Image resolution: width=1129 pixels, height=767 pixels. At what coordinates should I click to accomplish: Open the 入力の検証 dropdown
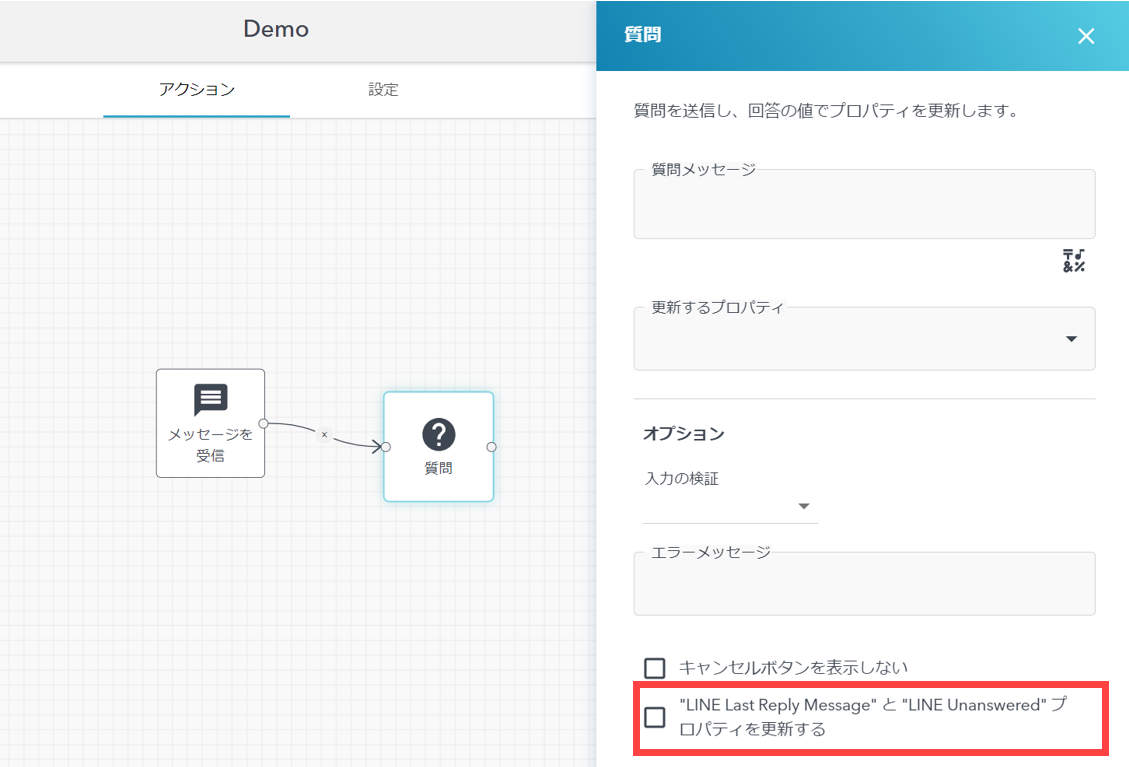pyautogui.click(x=730, y=507)
